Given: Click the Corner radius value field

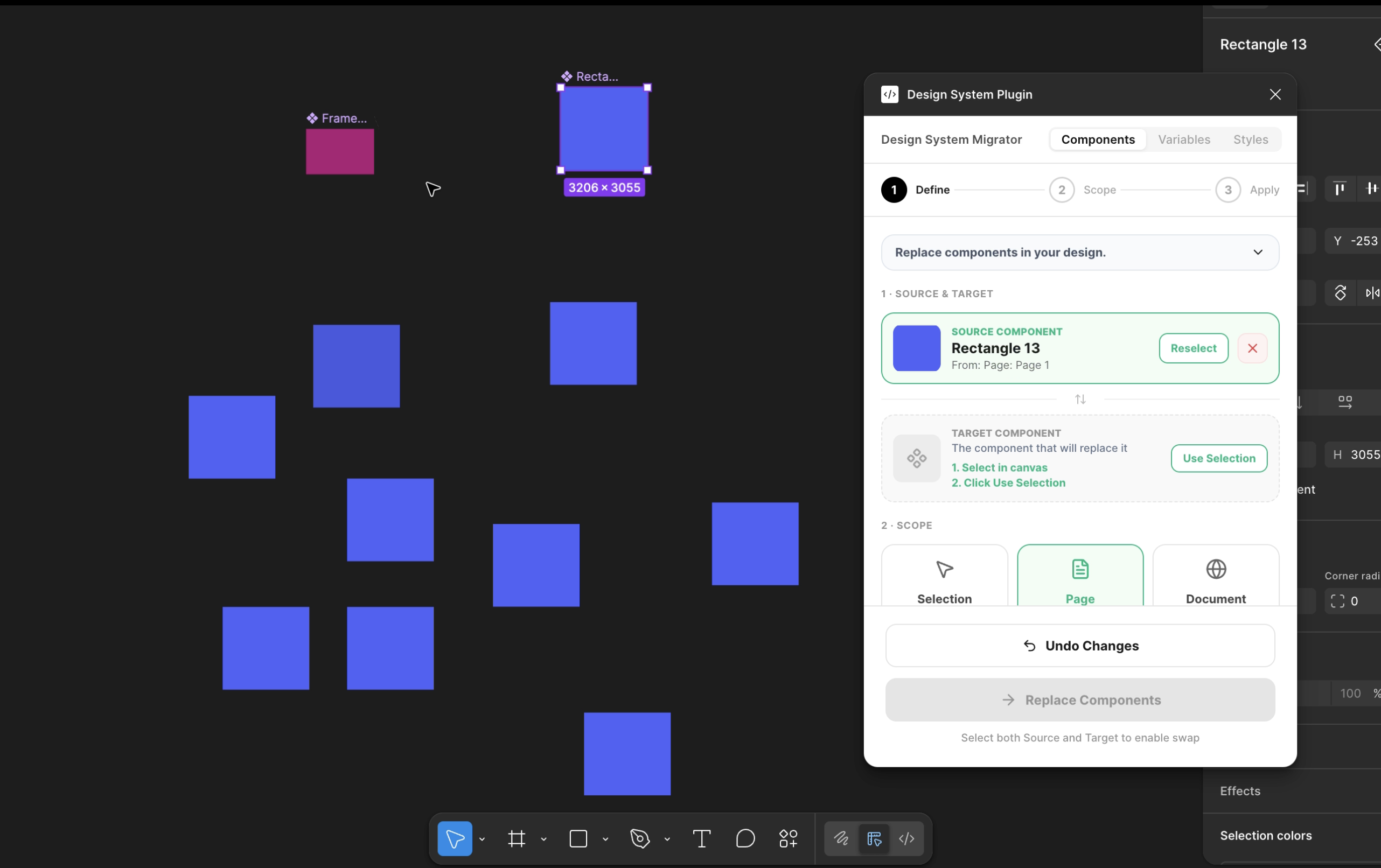Looking at the screenshot, I should click(x=1353, y=601).
